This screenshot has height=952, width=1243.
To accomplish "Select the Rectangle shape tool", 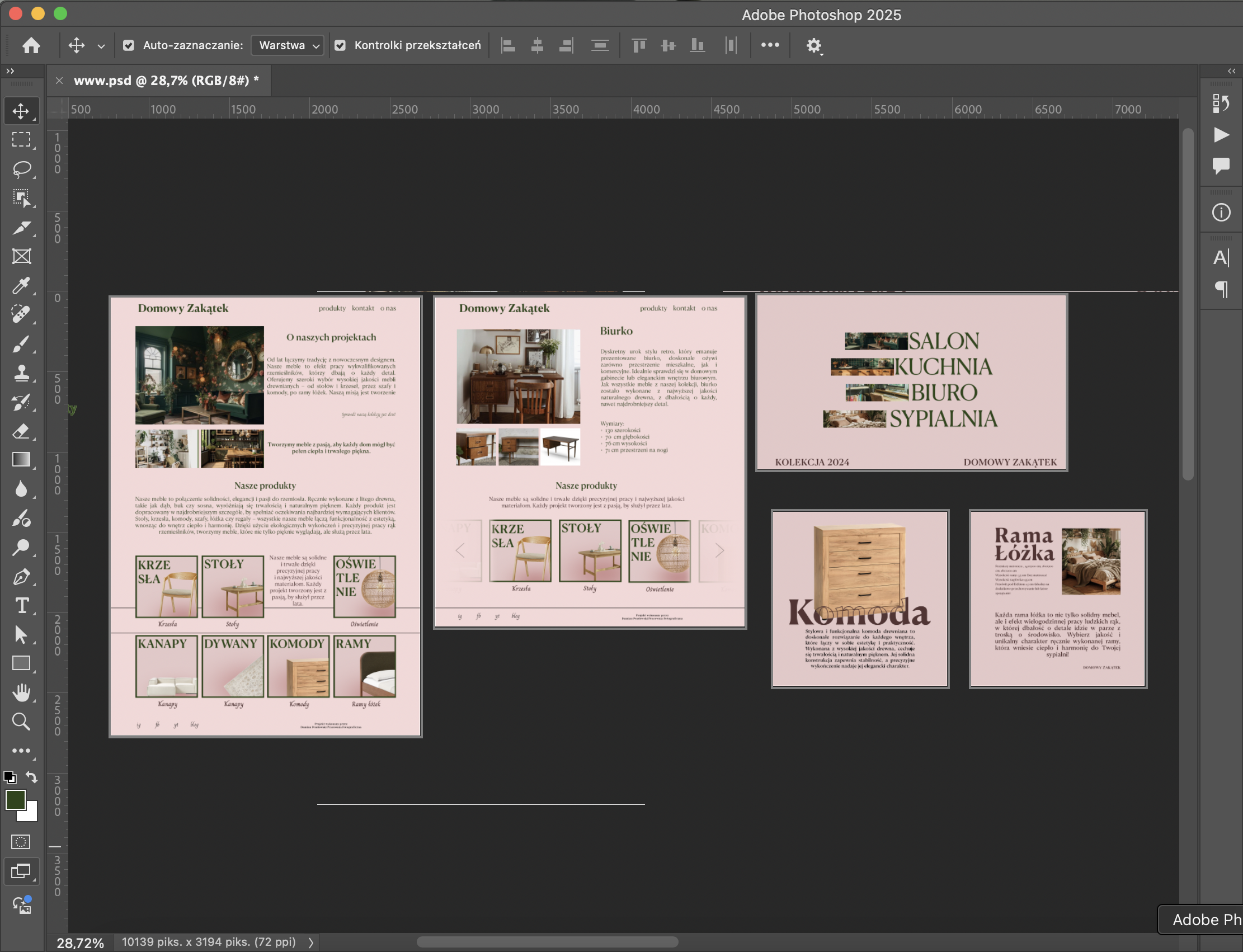I will pyautogui.click(x=21, y=663).
